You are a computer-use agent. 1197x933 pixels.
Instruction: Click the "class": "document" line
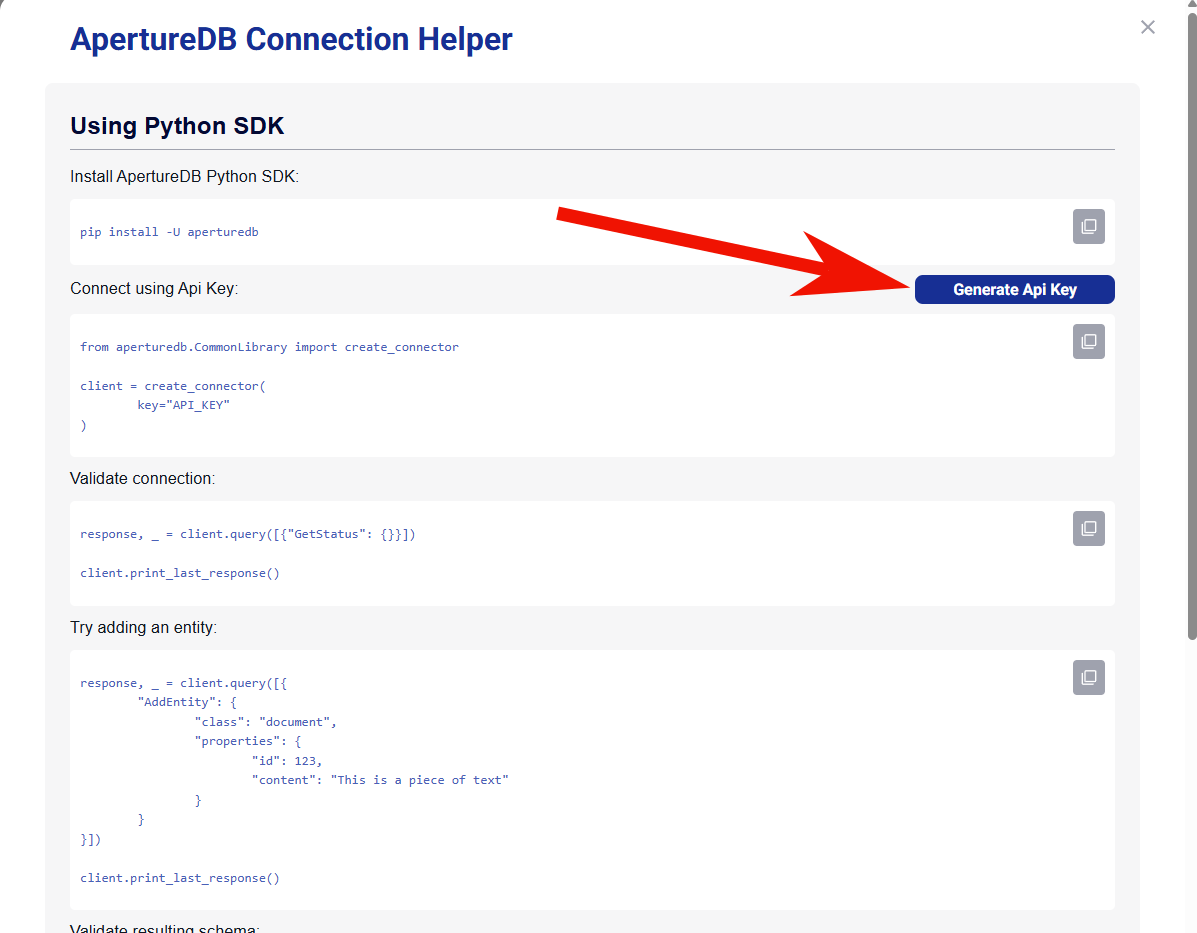point(266,722)
